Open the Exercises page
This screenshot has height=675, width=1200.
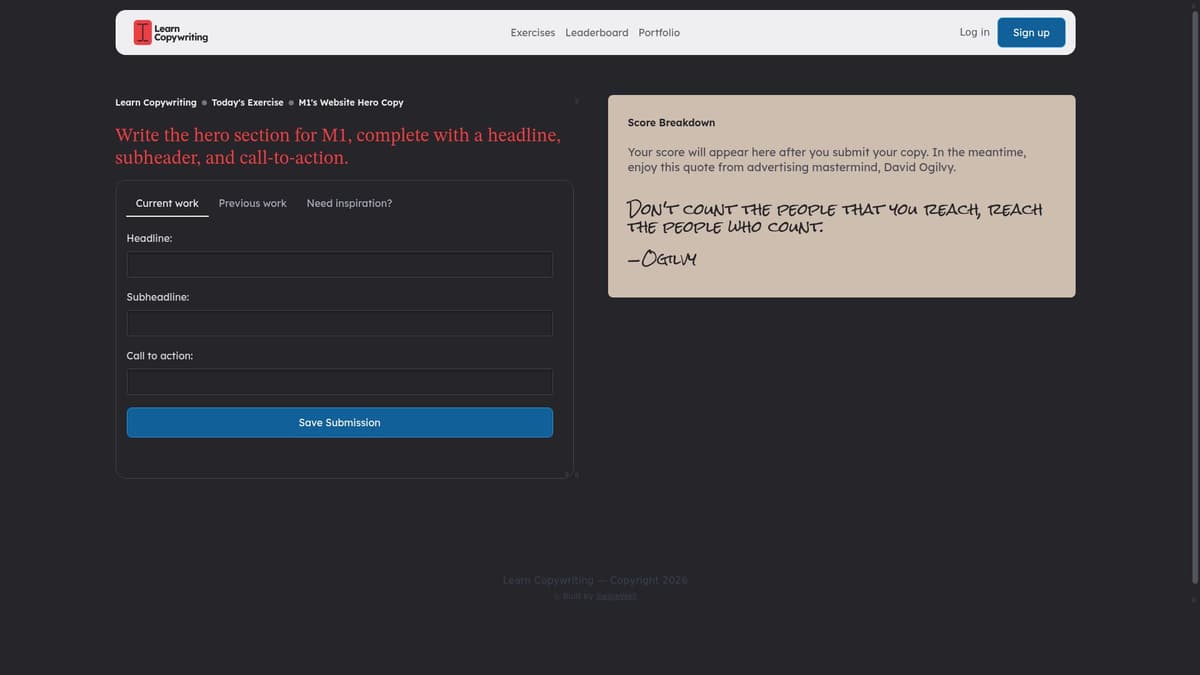[x=532, y=32]
